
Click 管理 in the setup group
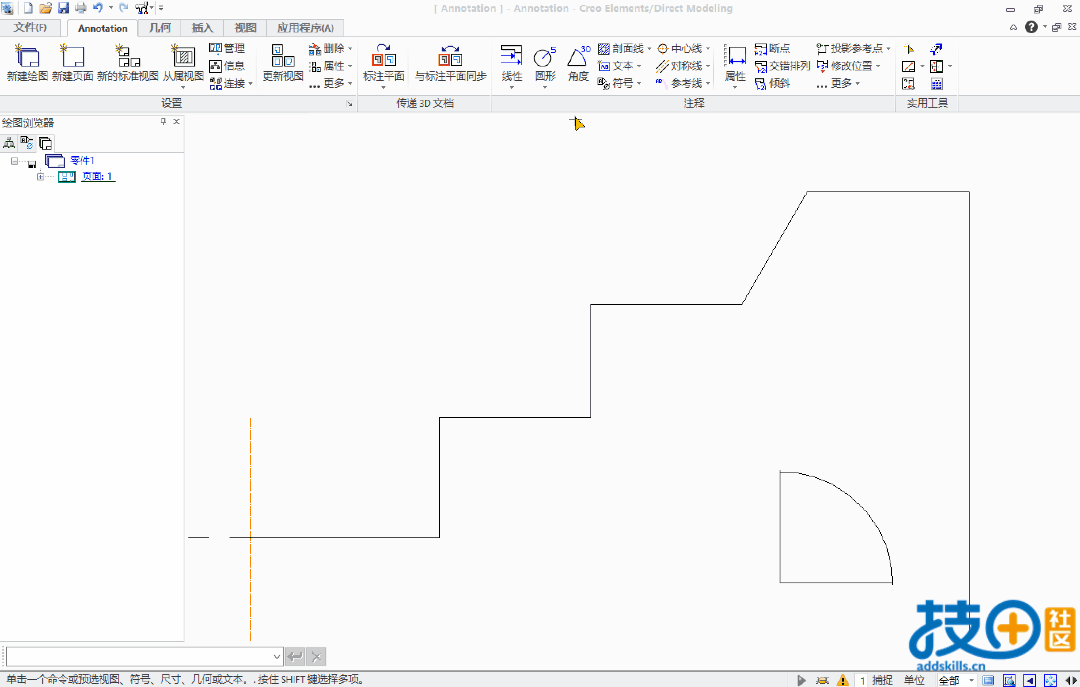227,48
